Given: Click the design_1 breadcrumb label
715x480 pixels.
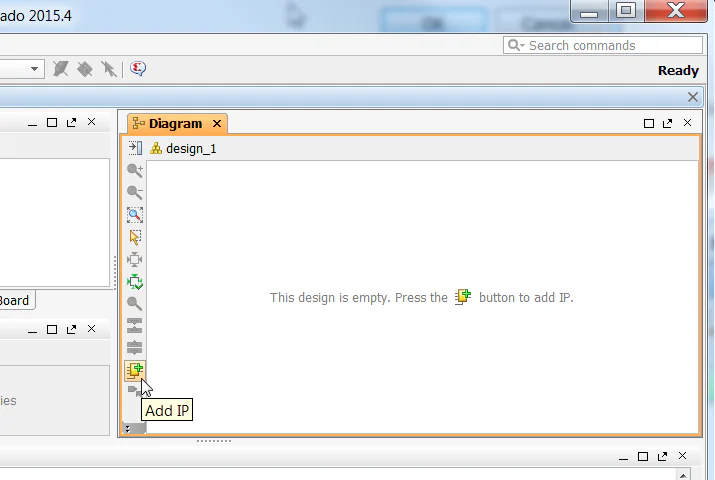Looking at the screenshot, I should (x=191, y=149).
